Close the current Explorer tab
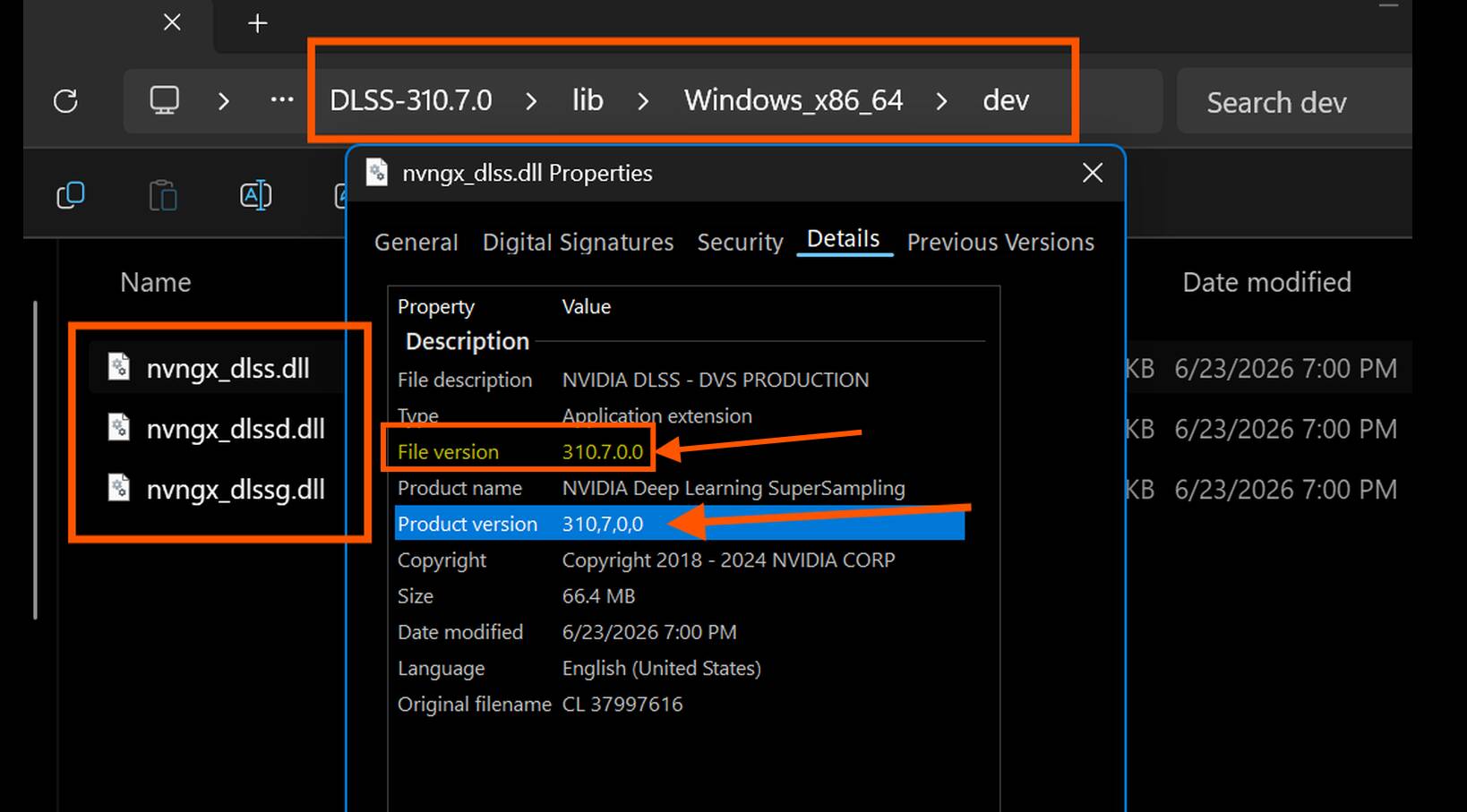The image size is (1467, 812). tap(172, 22)
